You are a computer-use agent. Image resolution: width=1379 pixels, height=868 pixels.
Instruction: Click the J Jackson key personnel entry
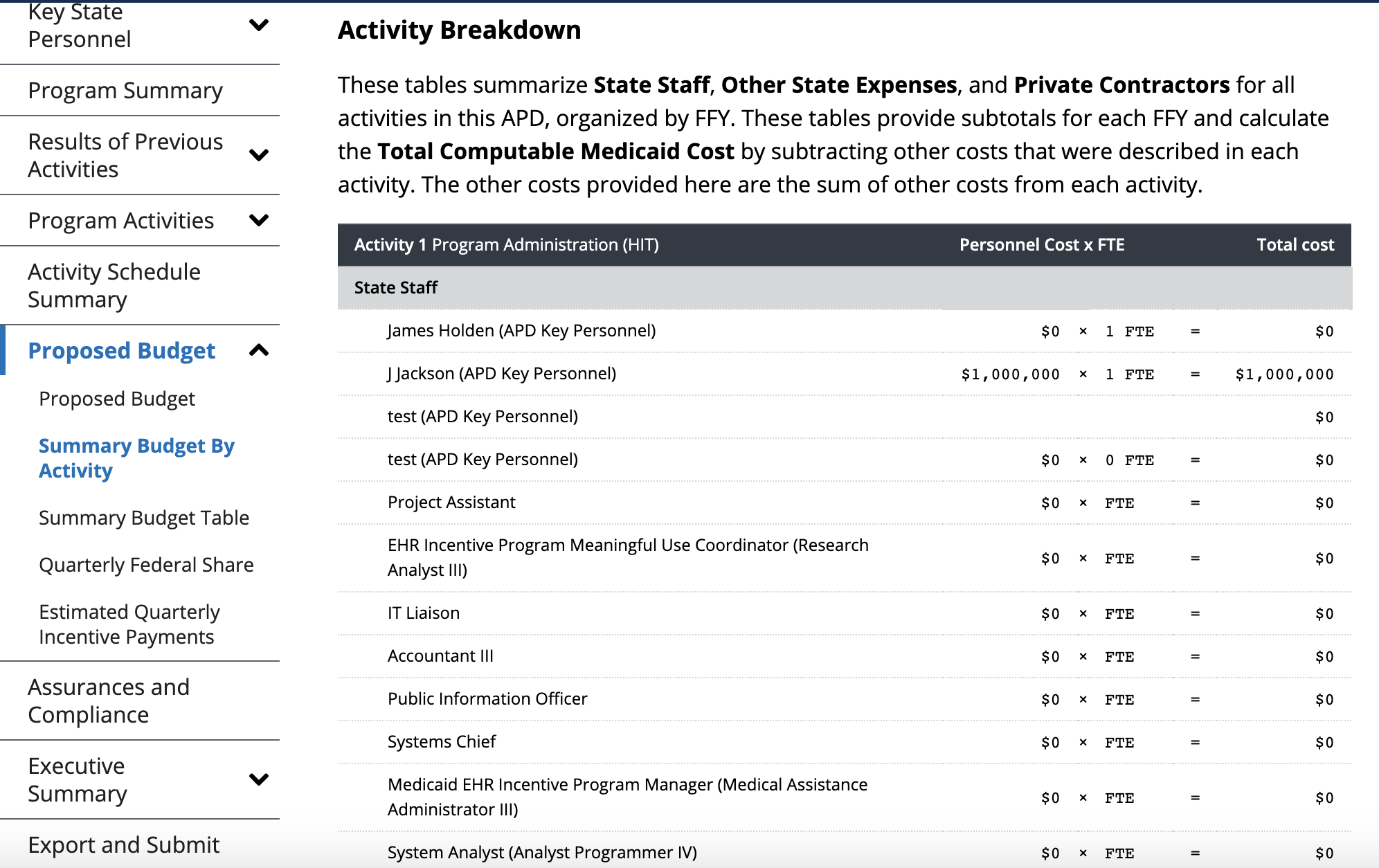(x=502, y=373)
